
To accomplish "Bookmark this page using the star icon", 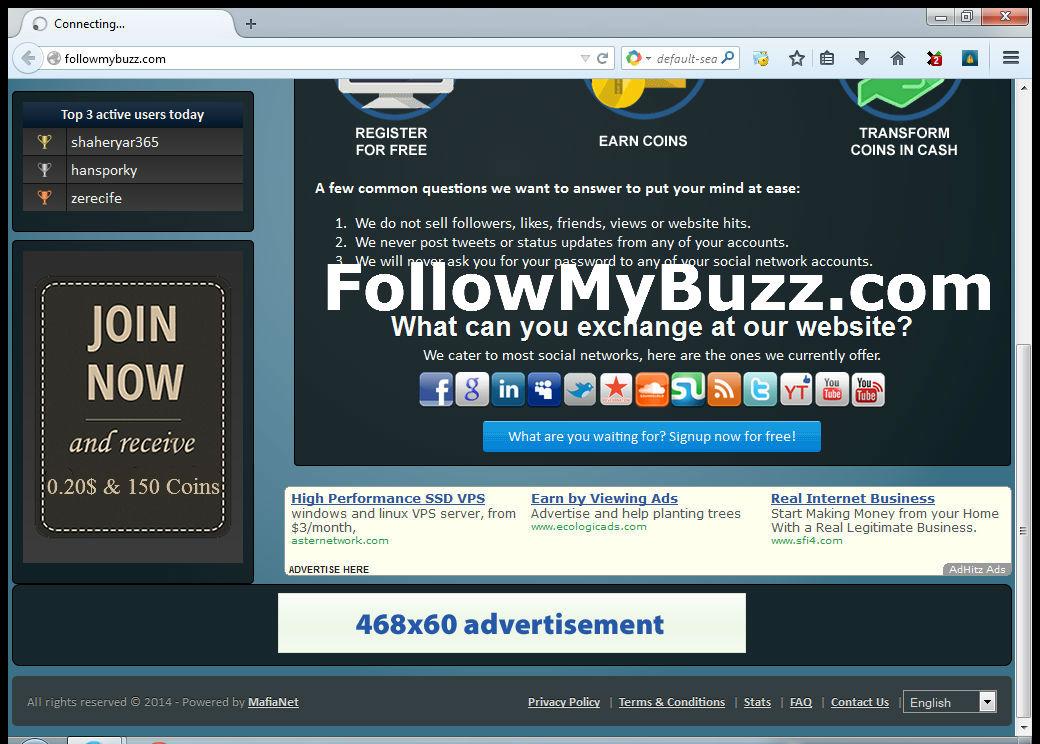I will (x=796, y=58).
